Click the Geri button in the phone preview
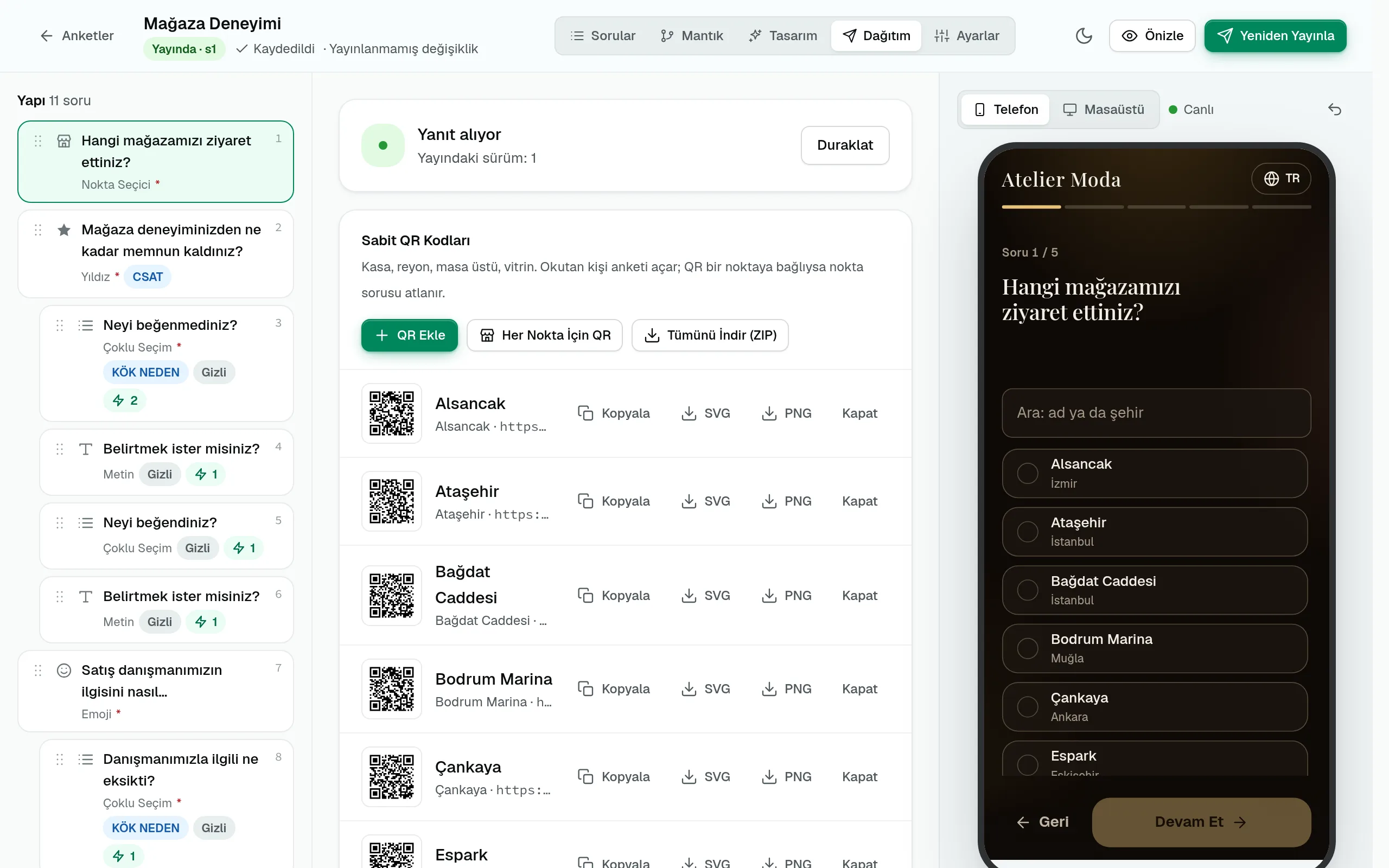Viewport: 1389px width, 868px height. click(1042, 822)
